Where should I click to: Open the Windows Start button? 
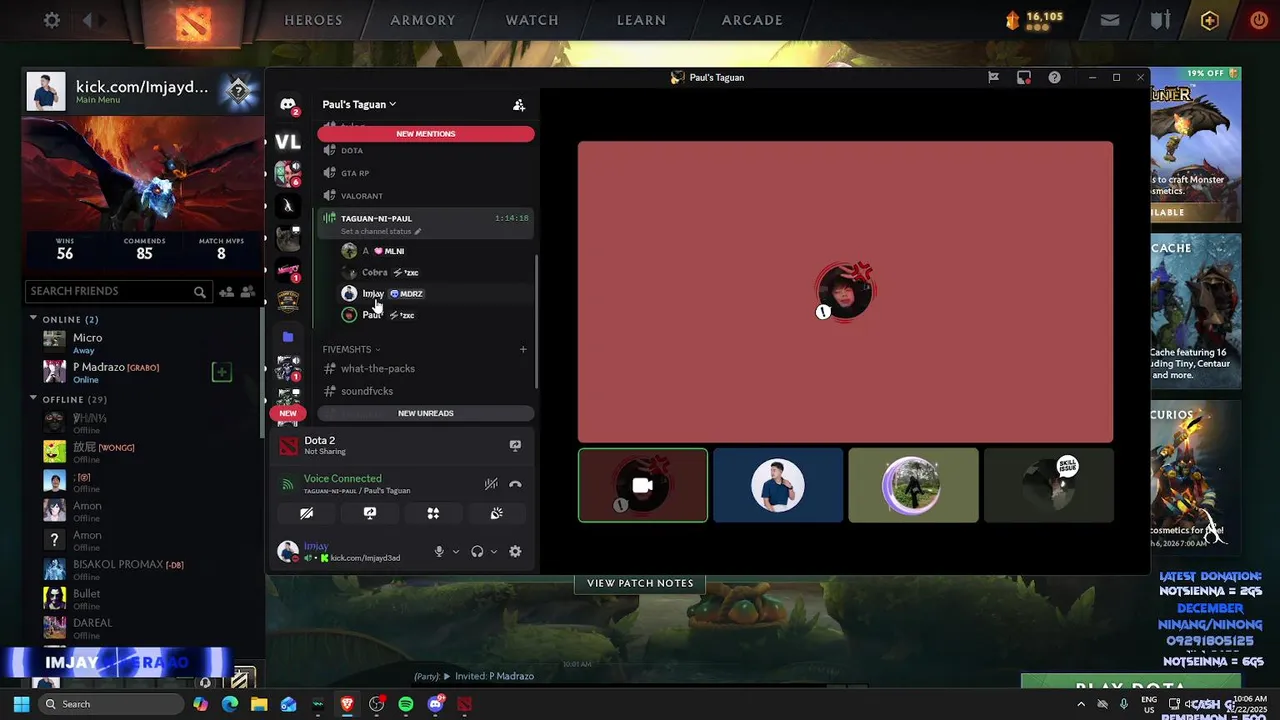(x=21, y=704)
